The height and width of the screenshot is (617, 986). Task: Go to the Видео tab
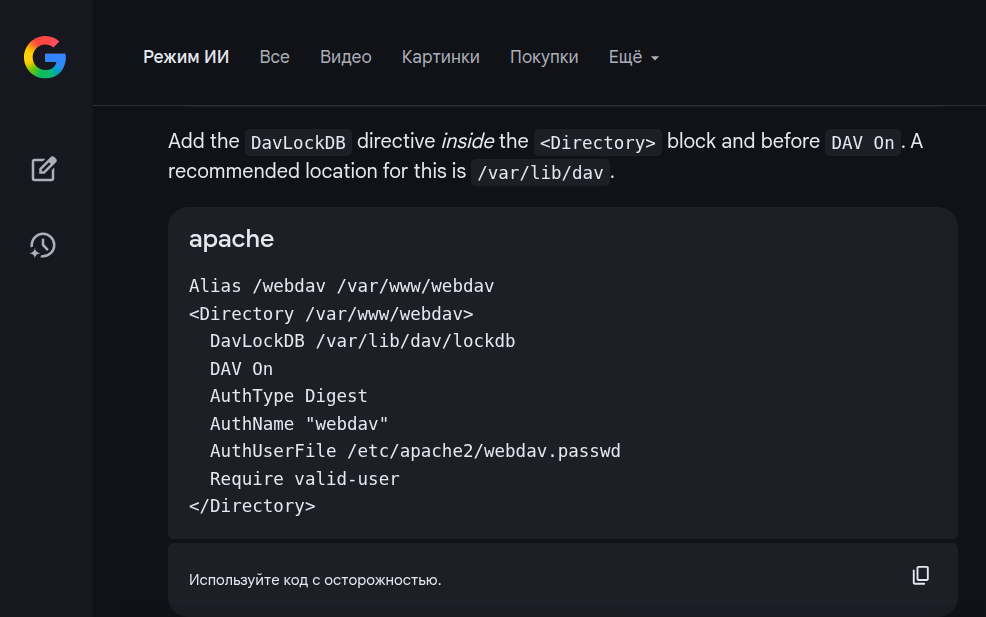(x=345, y=57)
